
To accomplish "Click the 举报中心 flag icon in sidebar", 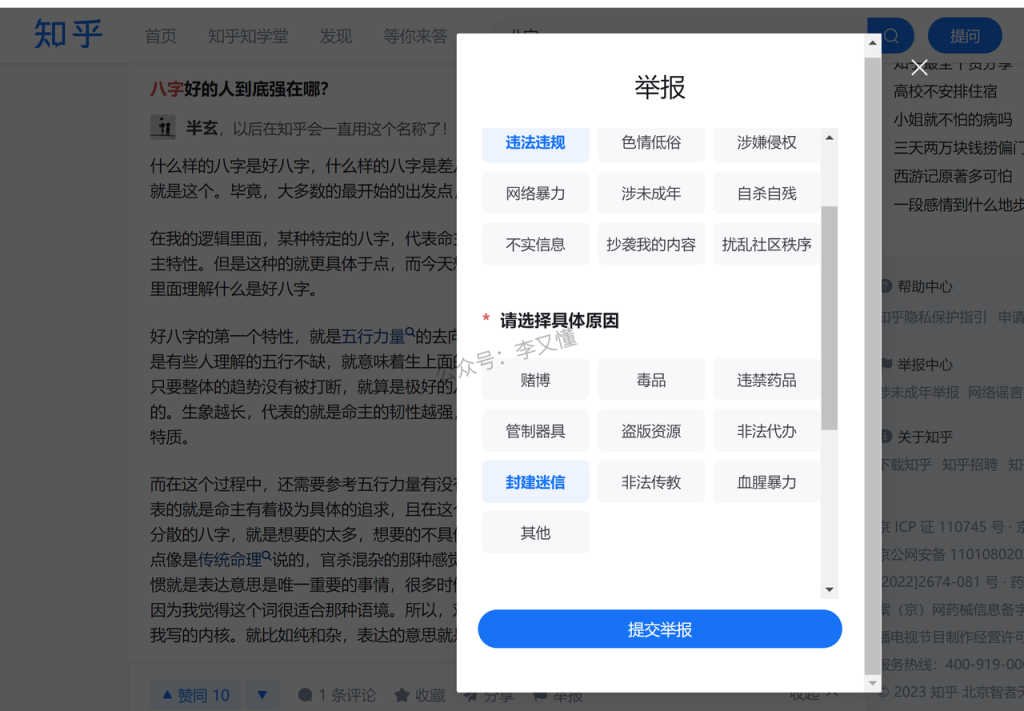I will click(x=886, y=364).
